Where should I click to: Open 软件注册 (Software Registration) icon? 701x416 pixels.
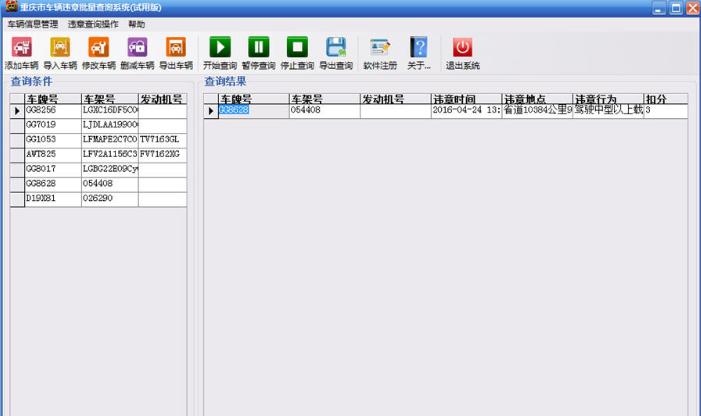coord(380,47)
